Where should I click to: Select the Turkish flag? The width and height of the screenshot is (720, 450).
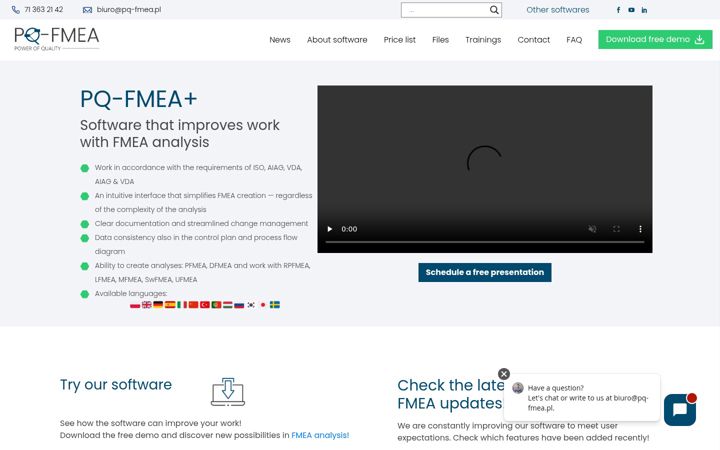[x=205, y=304]
